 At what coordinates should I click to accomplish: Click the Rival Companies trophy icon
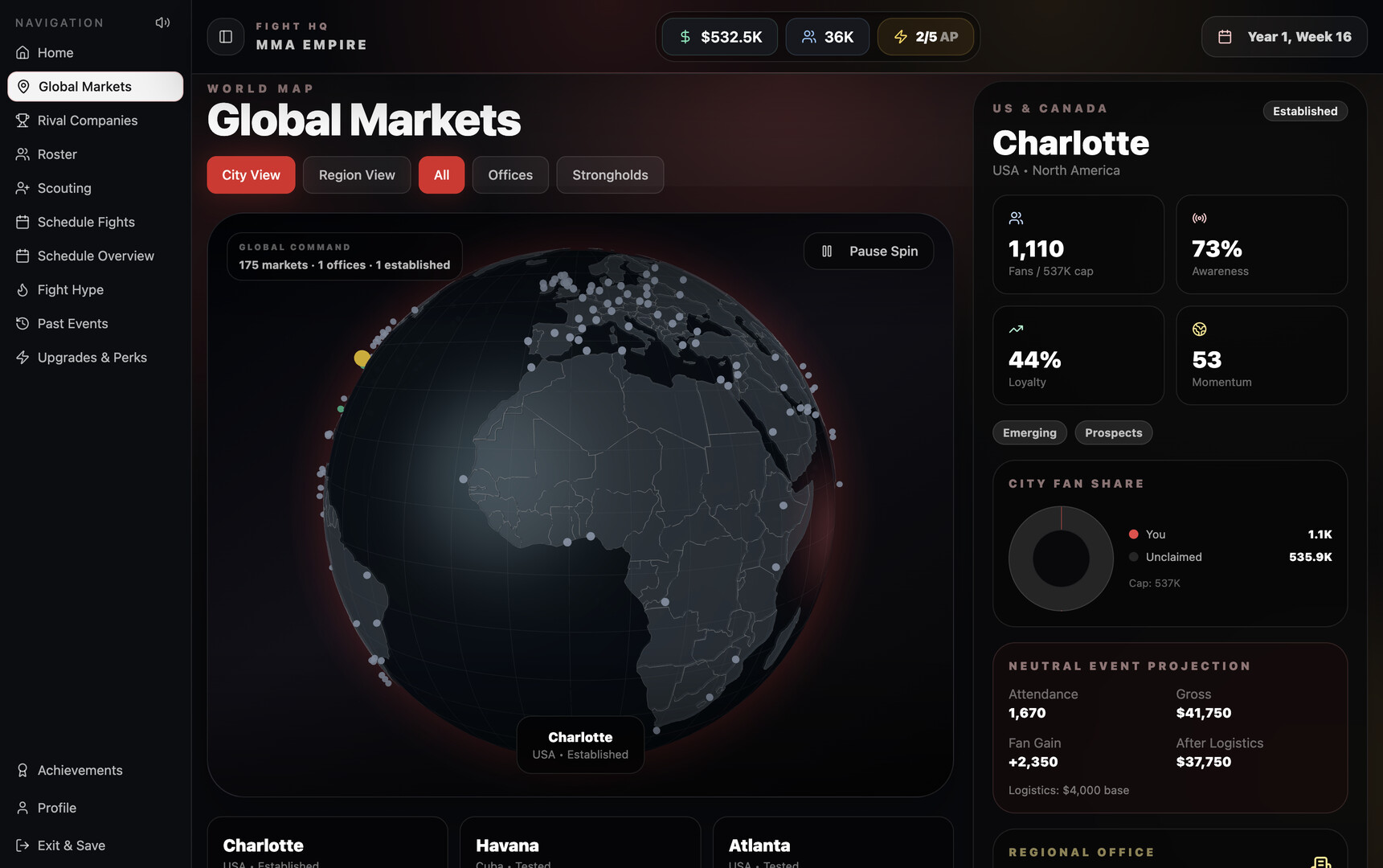point(23,121)
